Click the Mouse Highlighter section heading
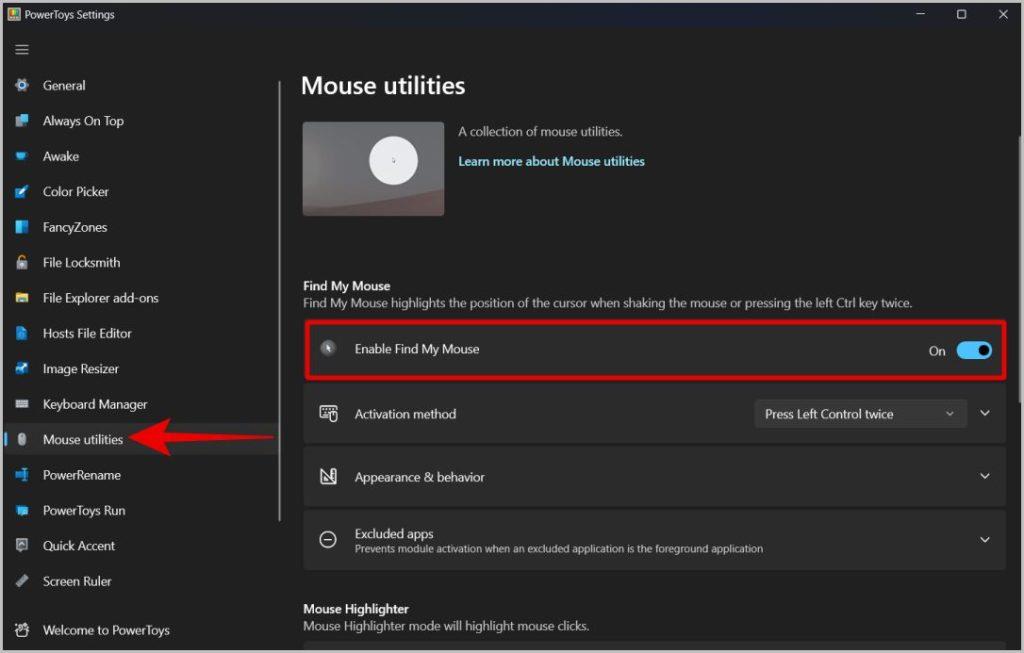Image resolution: width=1024 pixels, height=653 pixels. pyautogui.click(x=356, y=609)
